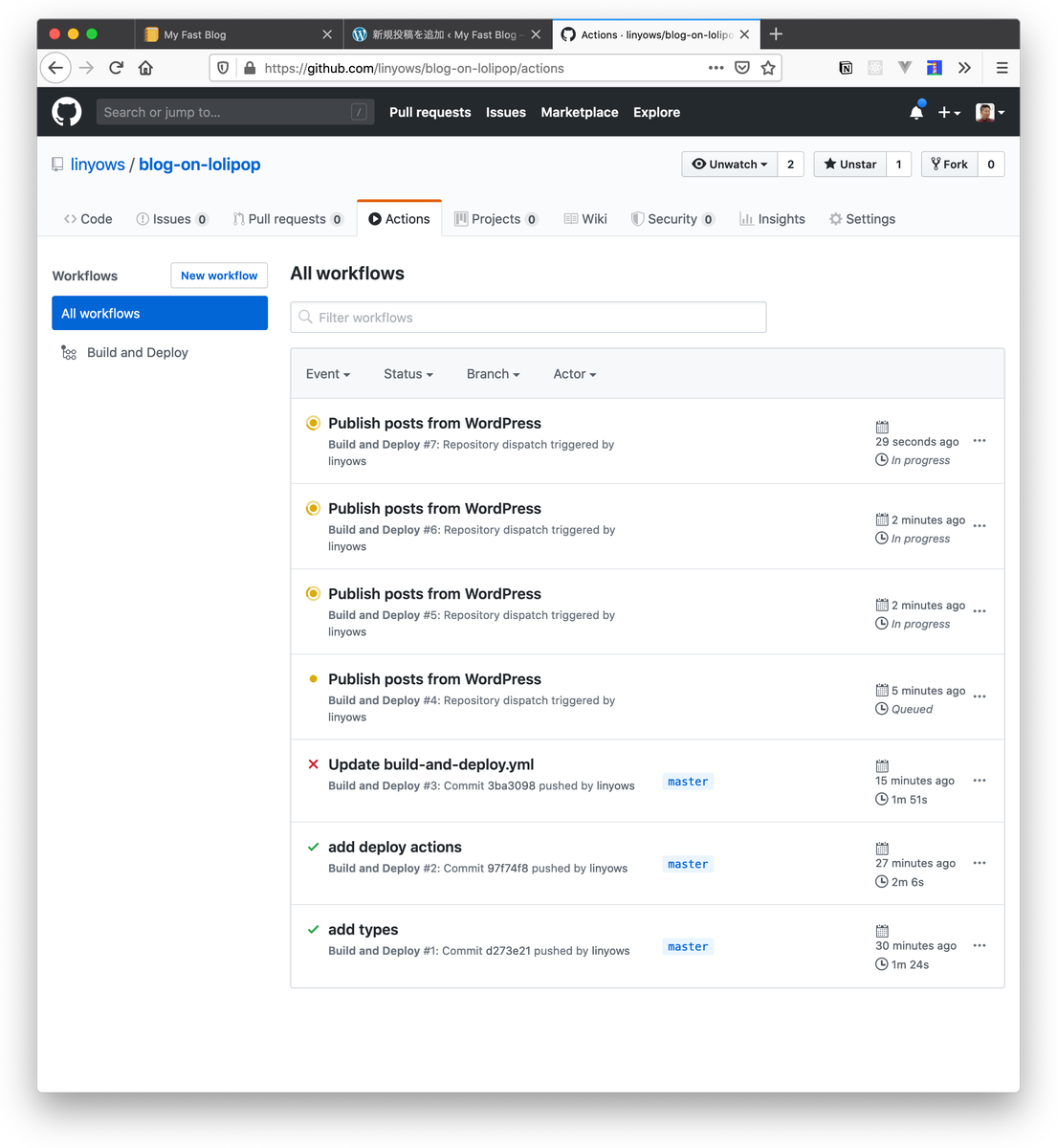Expand the Event filter dropdown
The width and height of the screenshot is (1057, 1148).
[327, 374]
